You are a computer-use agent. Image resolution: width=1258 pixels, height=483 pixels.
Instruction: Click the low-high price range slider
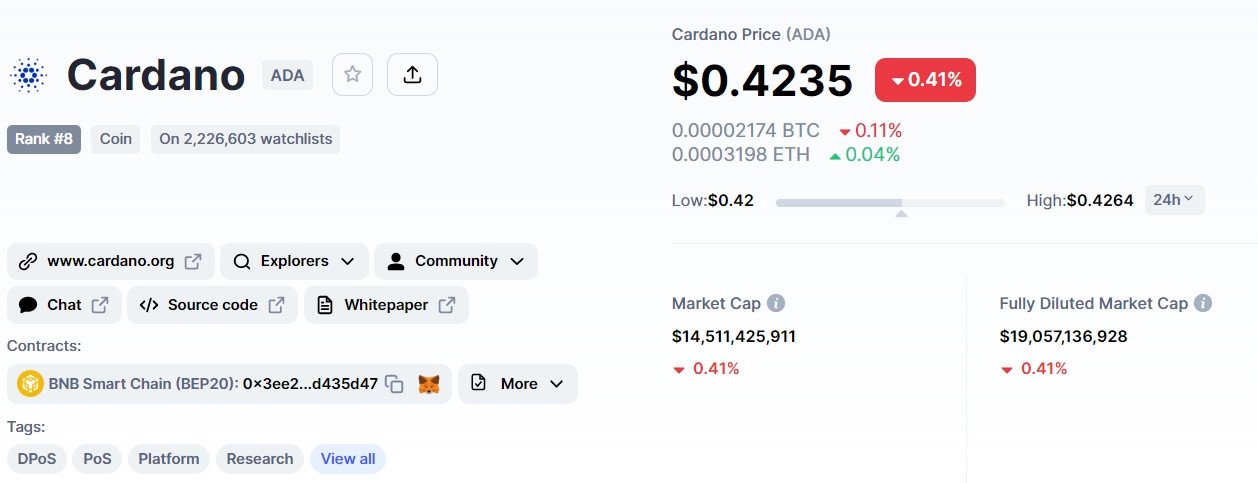tap(890, 202)
